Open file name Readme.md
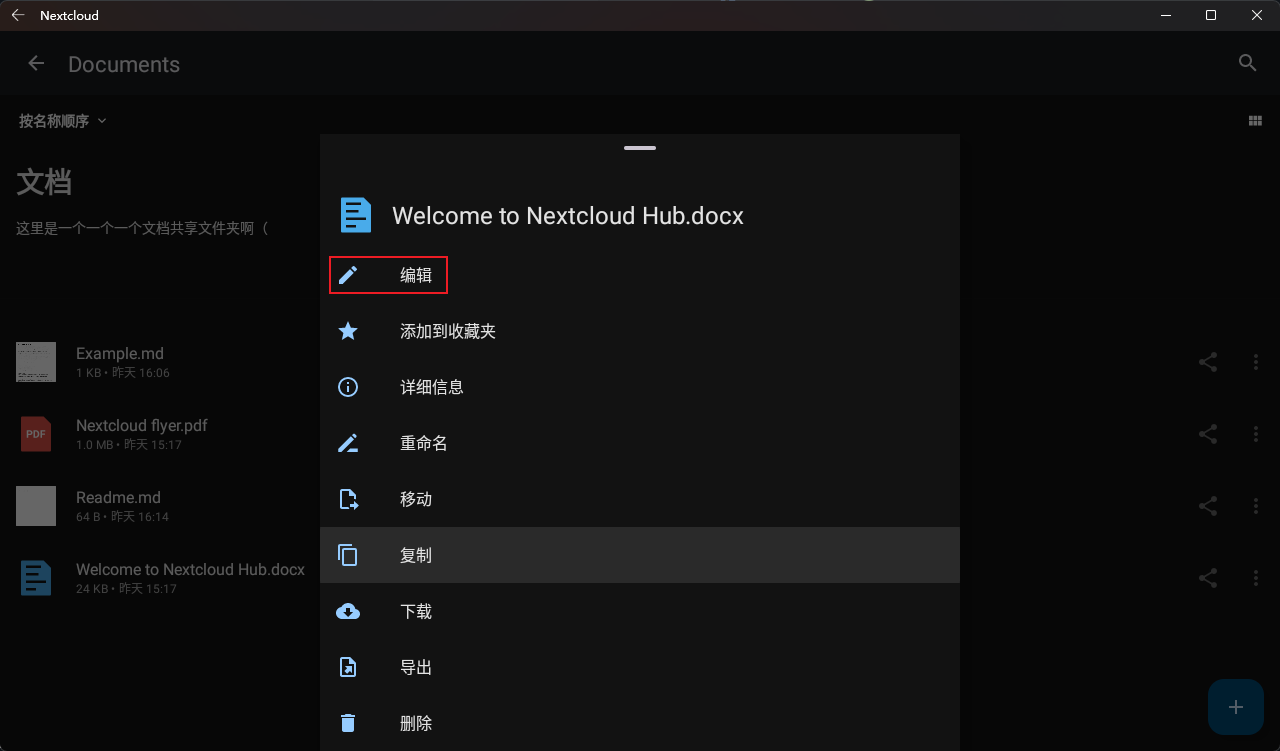Image resolution: width=1280 pixels, height=751 pixels. click(118, 497)
